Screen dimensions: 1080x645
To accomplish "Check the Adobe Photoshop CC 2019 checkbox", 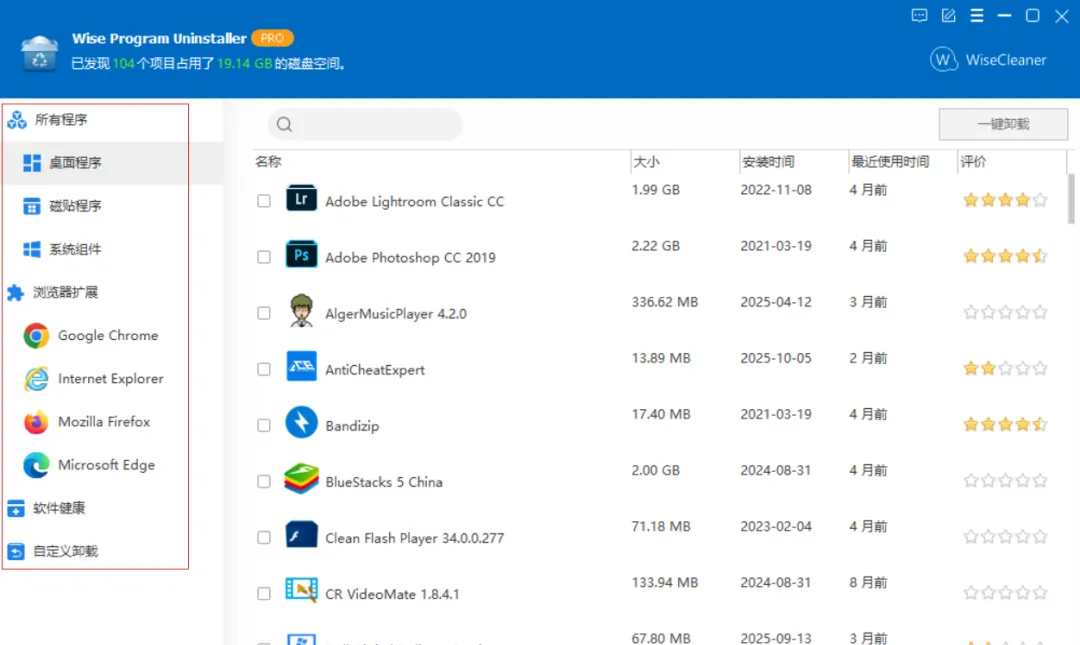I will coord(264,257).
